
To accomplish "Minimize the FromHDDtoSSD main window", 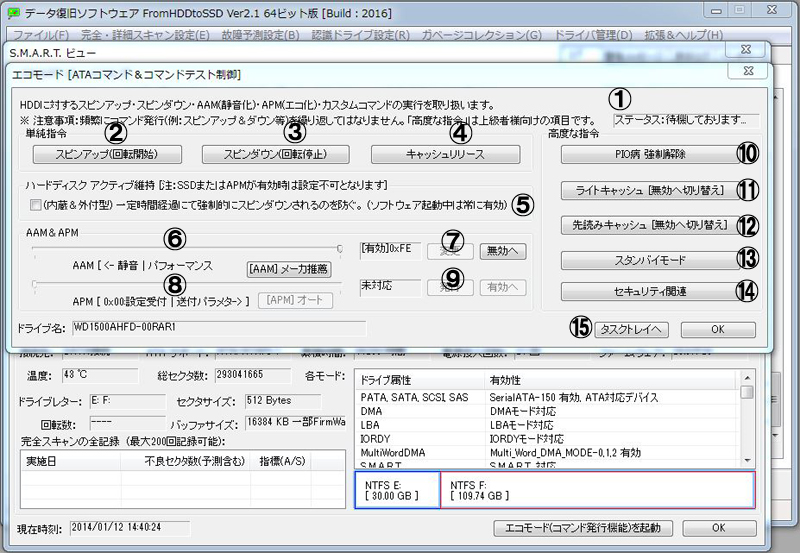I will [x=717, y=11].
